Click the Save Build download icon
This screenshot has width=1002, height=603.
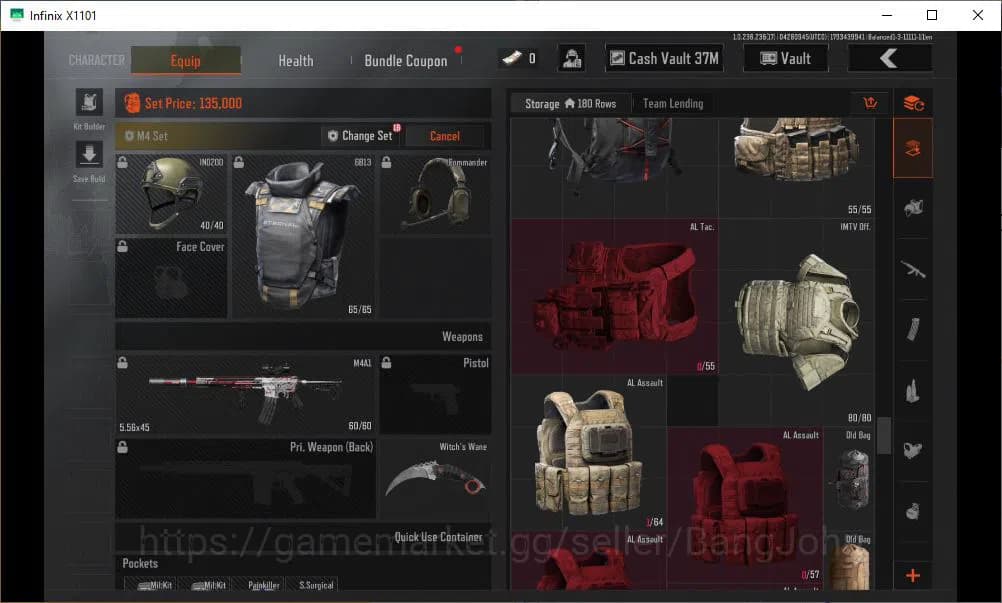pos(89,155)
